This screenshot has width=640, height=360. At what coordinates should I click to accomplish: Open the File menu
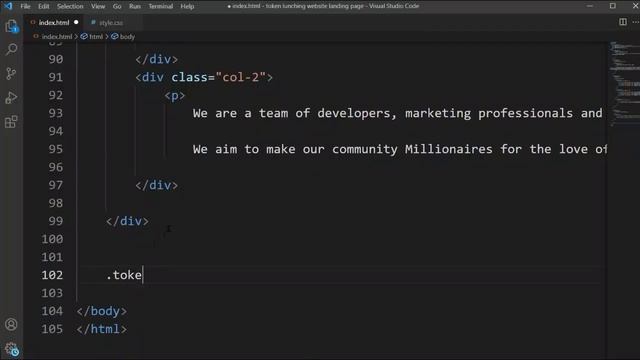[25, 6]
